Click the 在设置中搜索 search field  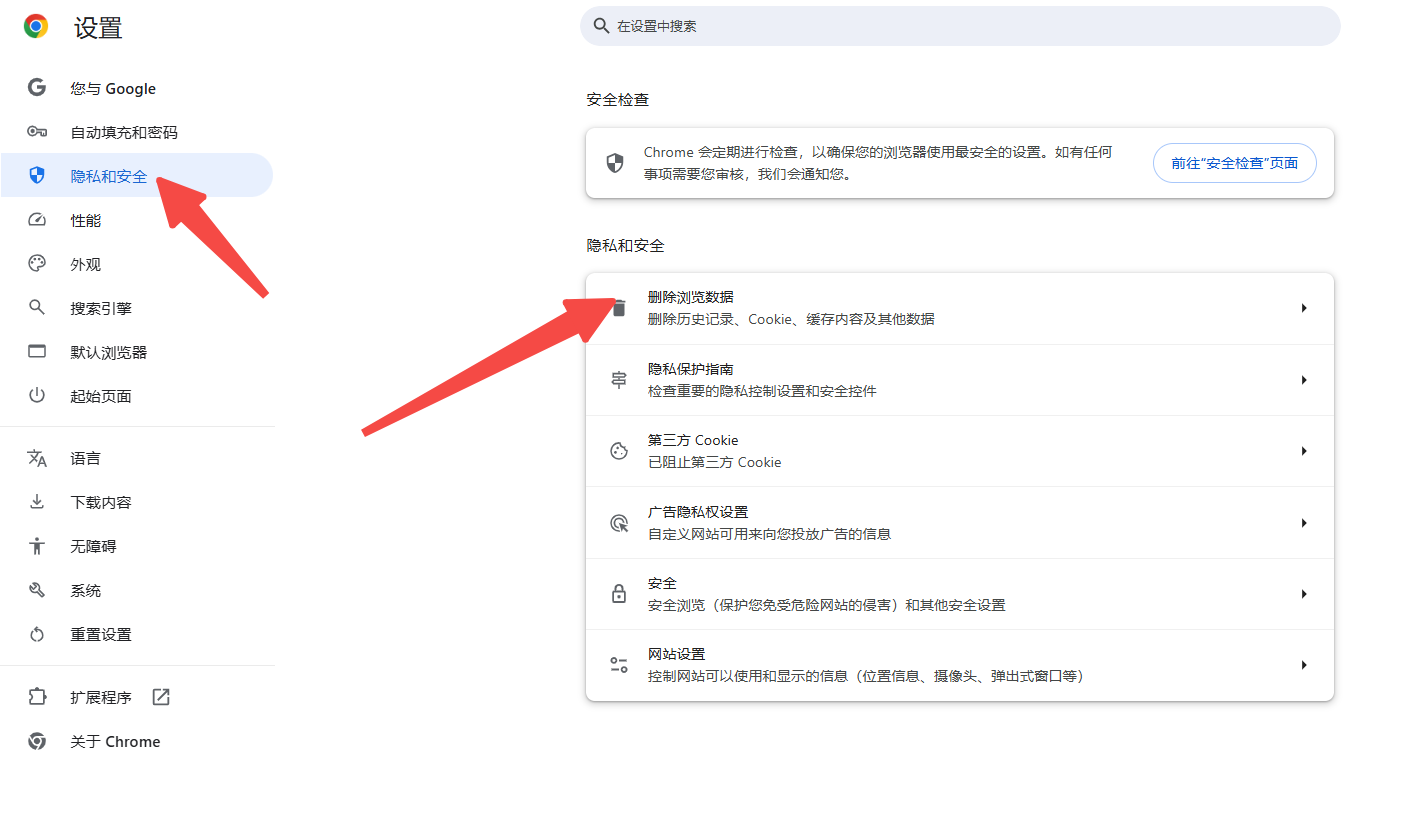[x=960, y=26]
